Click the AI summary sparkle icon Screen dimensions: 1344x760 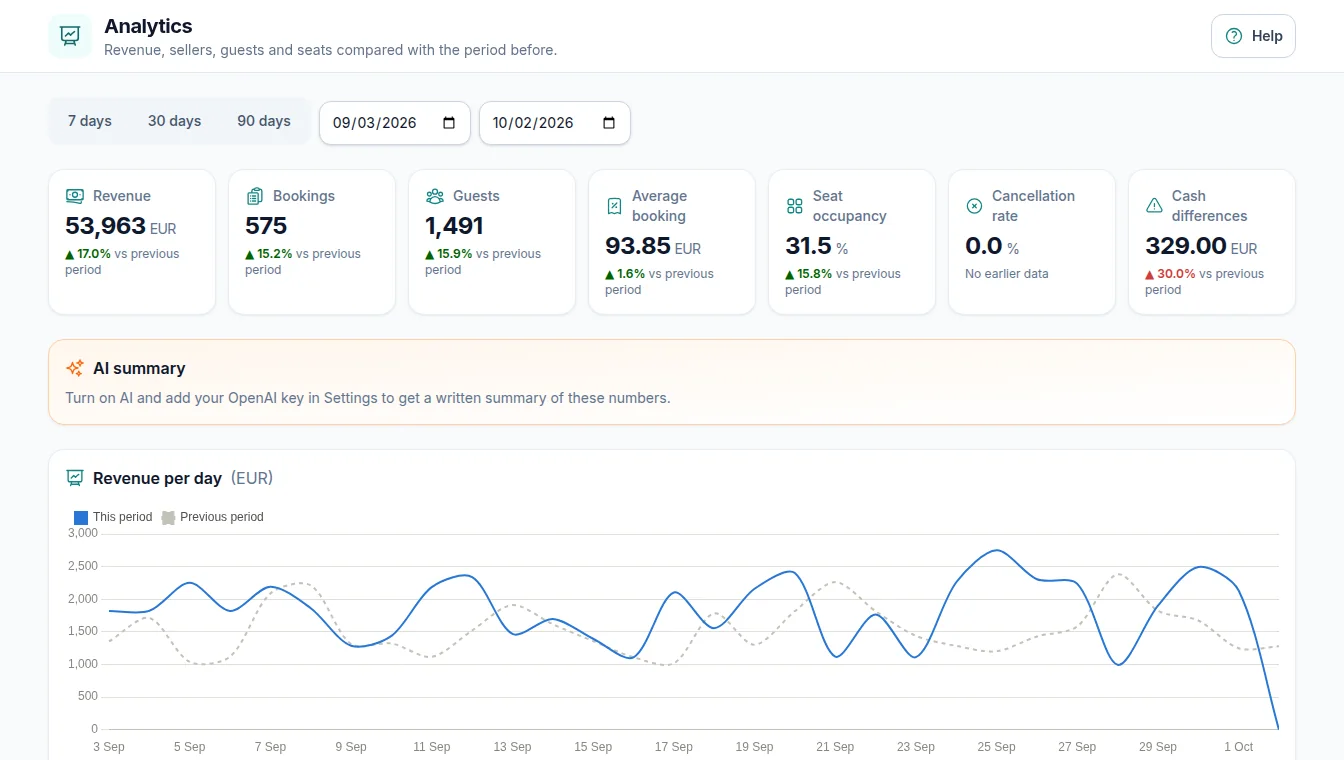(75, 368)
